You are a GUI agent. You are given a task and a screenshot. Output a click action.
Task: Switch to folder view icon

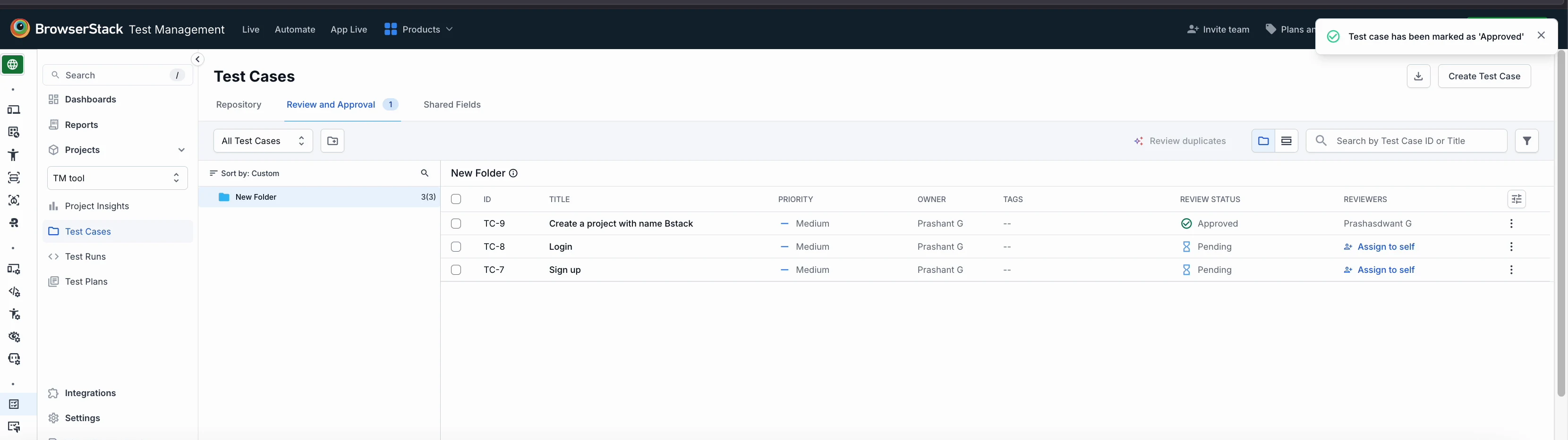tap(1263, 141)
